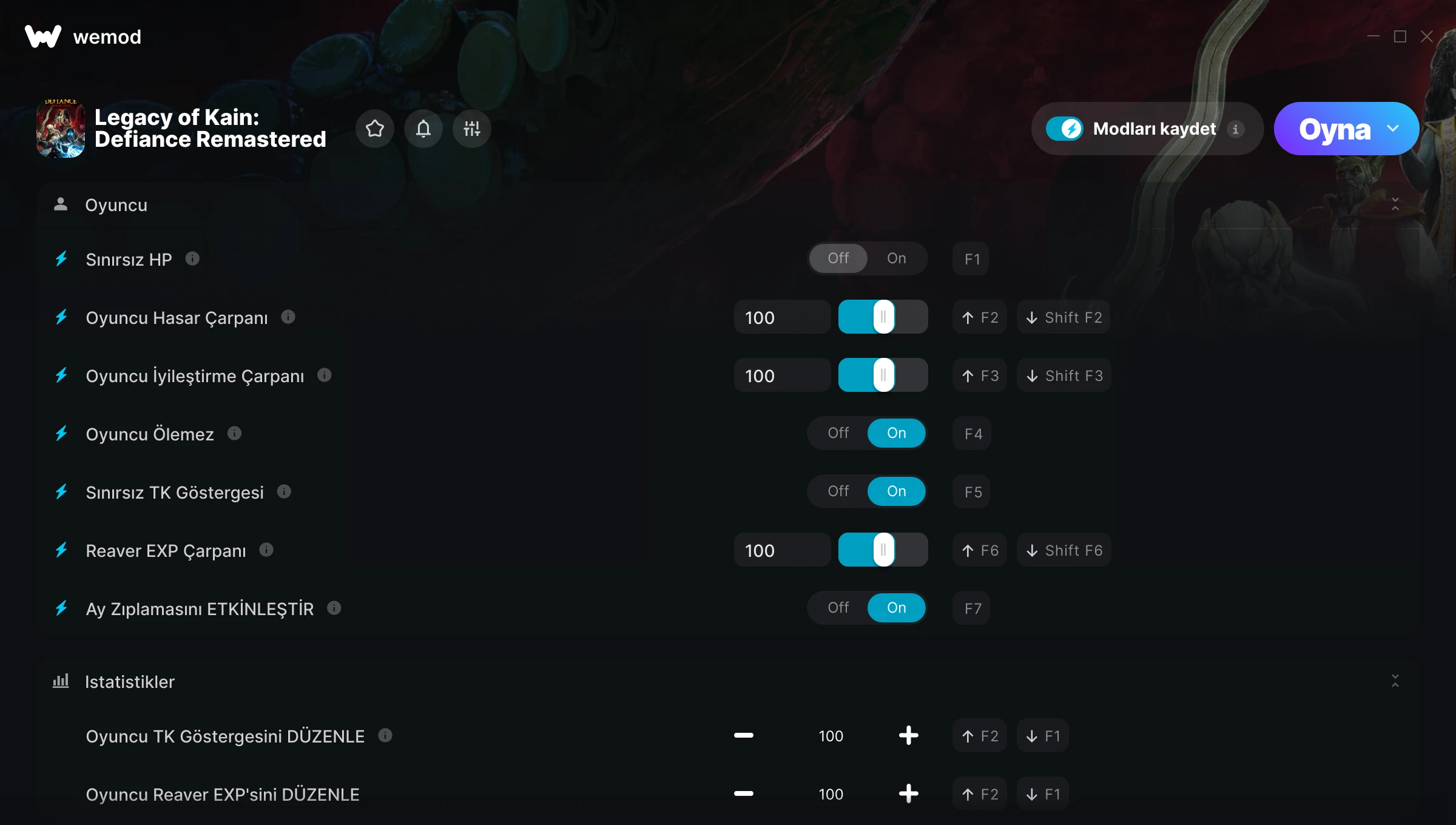Image resolution: width=1456 pixels, height=825 pixels.
Task: Toggle the Modları kaydet switch
Action: [1064, 129]
